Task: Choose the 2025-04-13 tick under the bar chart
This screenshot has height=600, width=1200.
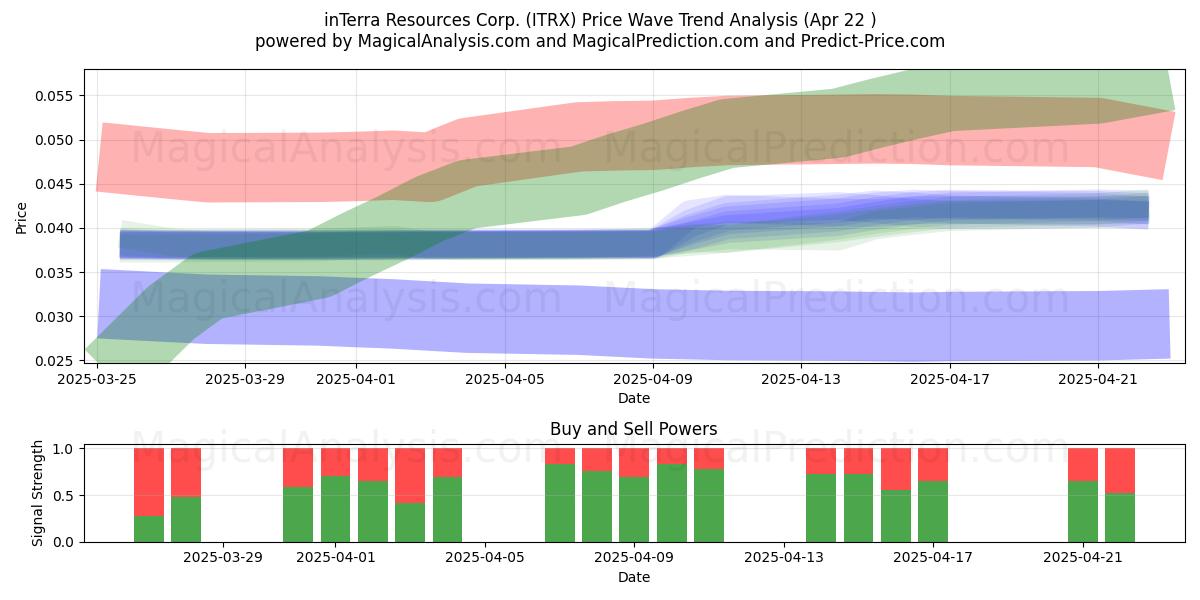Action: point(784,558)
